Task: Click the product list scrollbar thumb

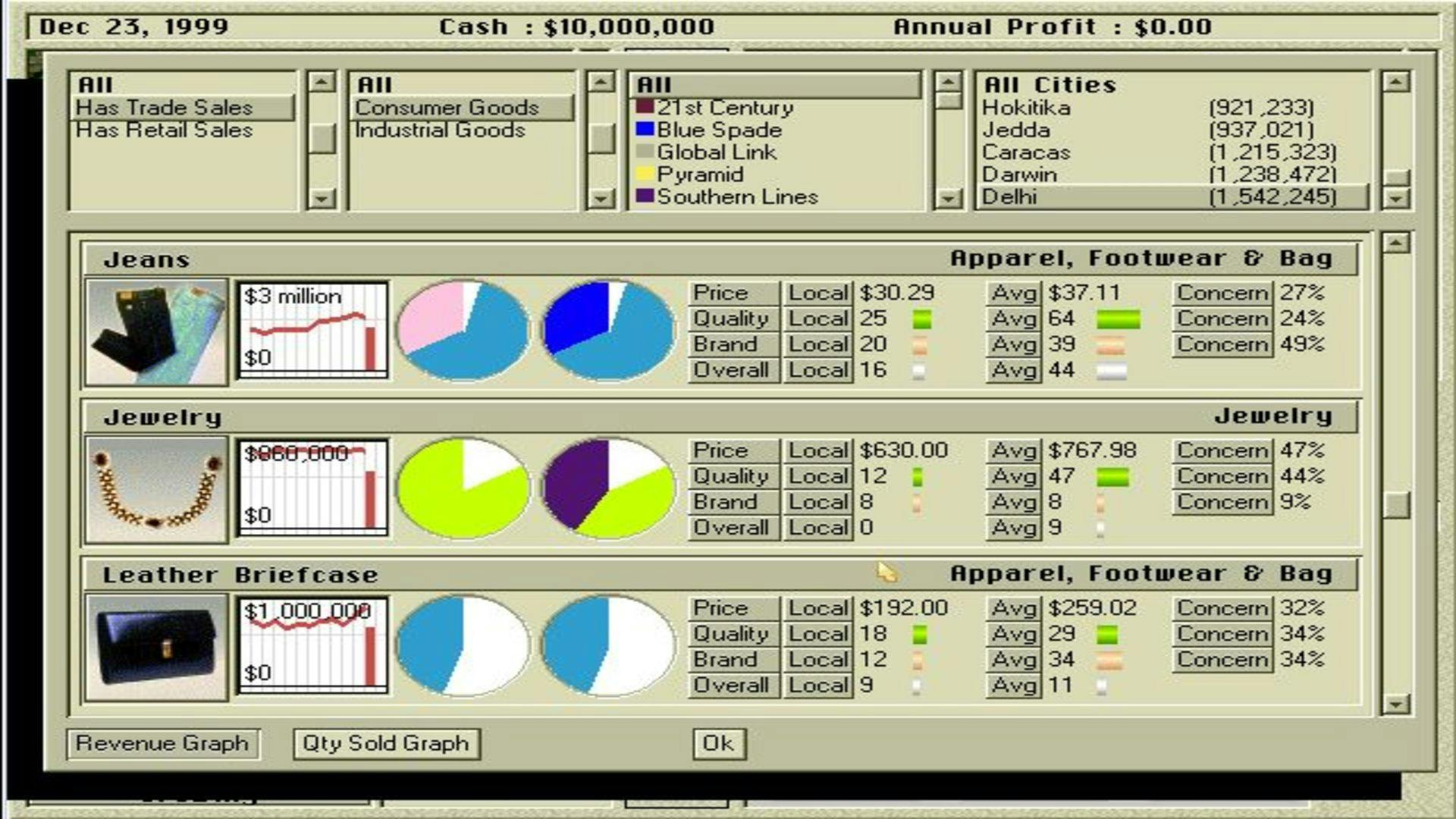Action: [1395, 504]
